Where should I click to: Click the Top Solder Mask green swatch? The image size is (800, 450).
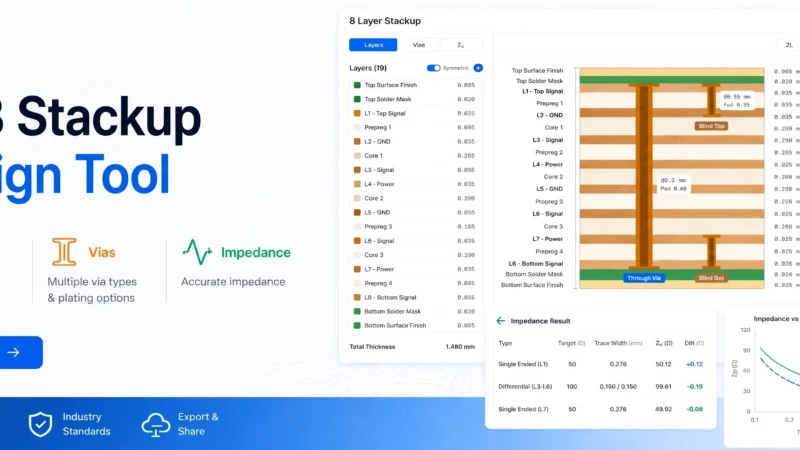(x=357, y=99)
